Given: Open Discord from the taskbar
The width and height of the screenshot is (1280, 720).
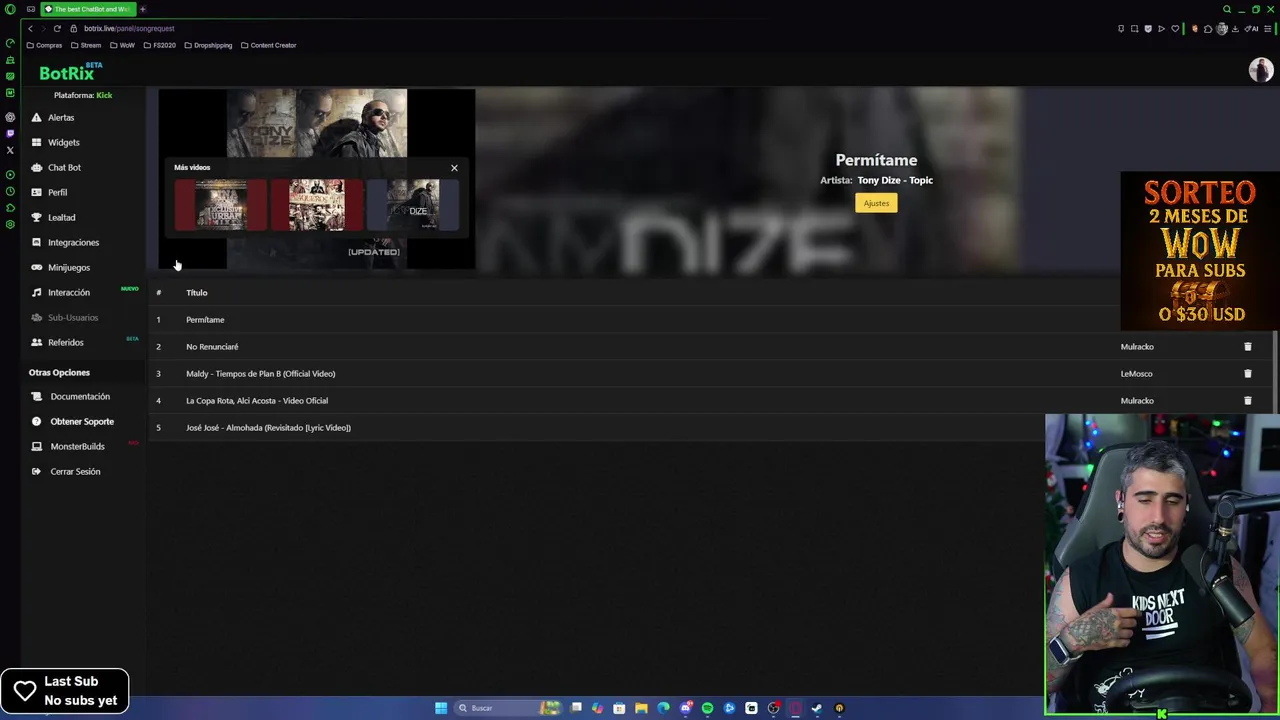Looking at the screenshot, I should (686, 708).
